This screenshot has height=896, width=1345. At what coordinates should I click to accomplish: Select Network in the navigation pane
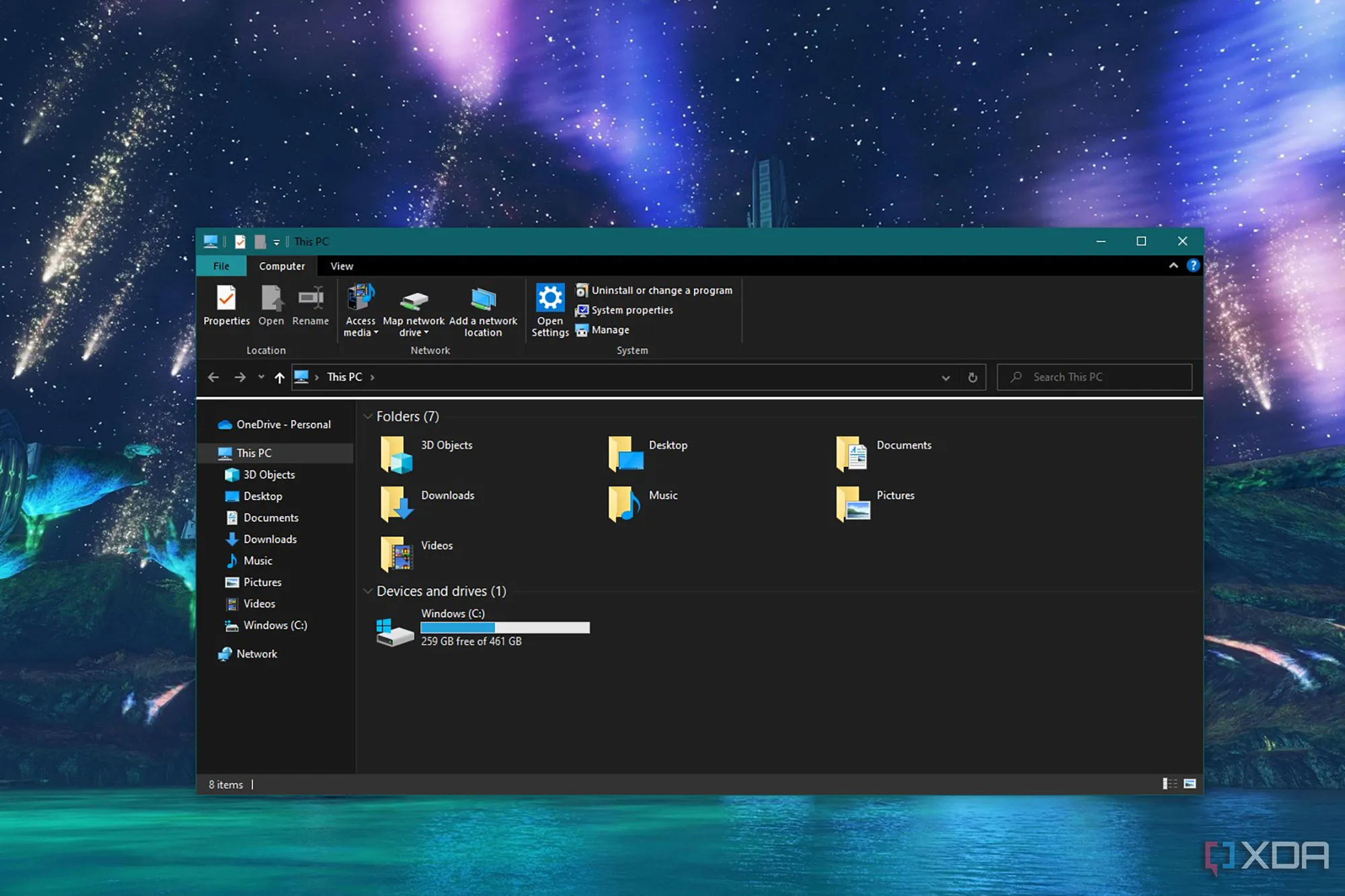247,654
